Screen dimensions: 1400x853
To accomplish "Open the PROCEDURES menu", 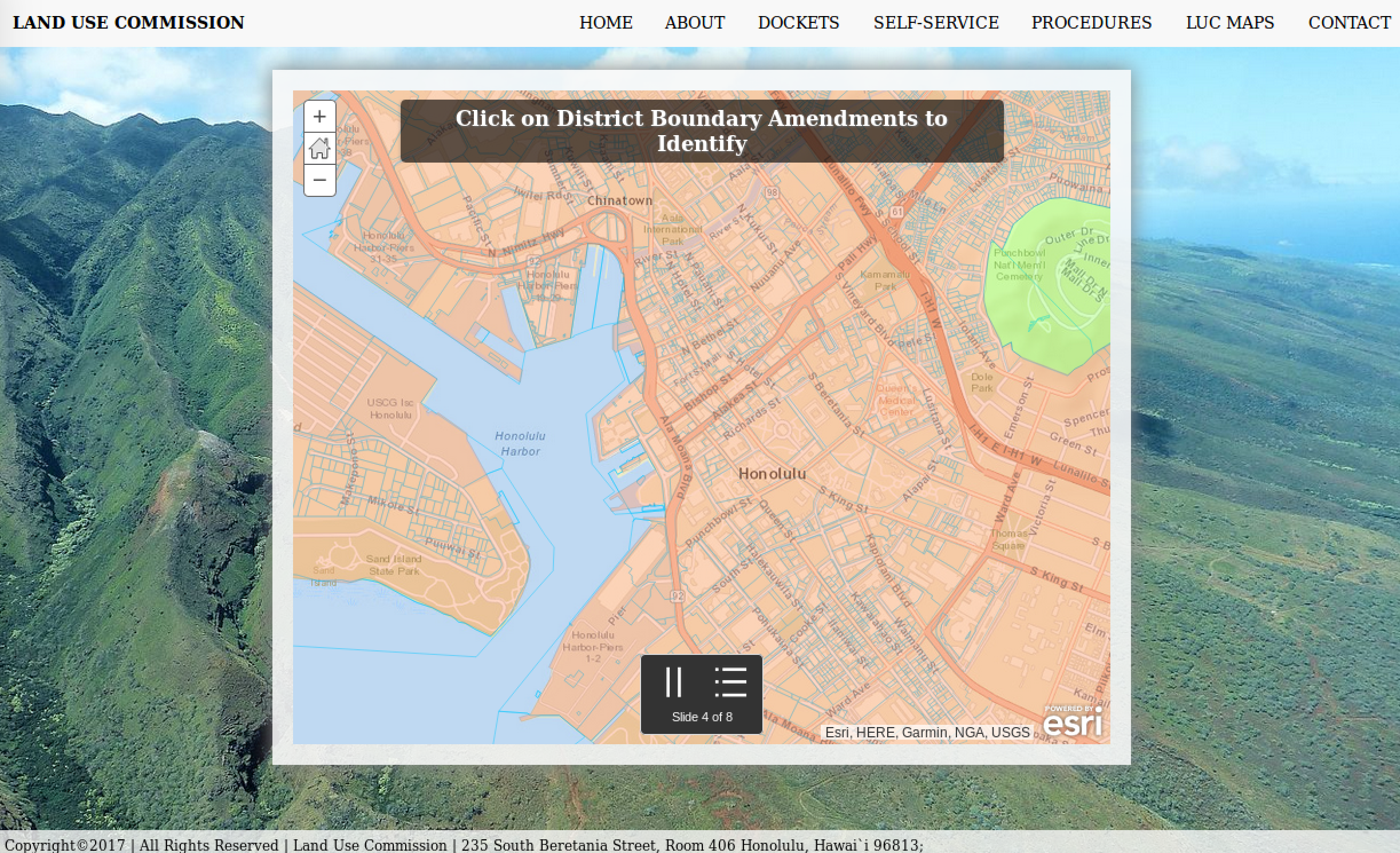I will click(x=1091, y=23).
